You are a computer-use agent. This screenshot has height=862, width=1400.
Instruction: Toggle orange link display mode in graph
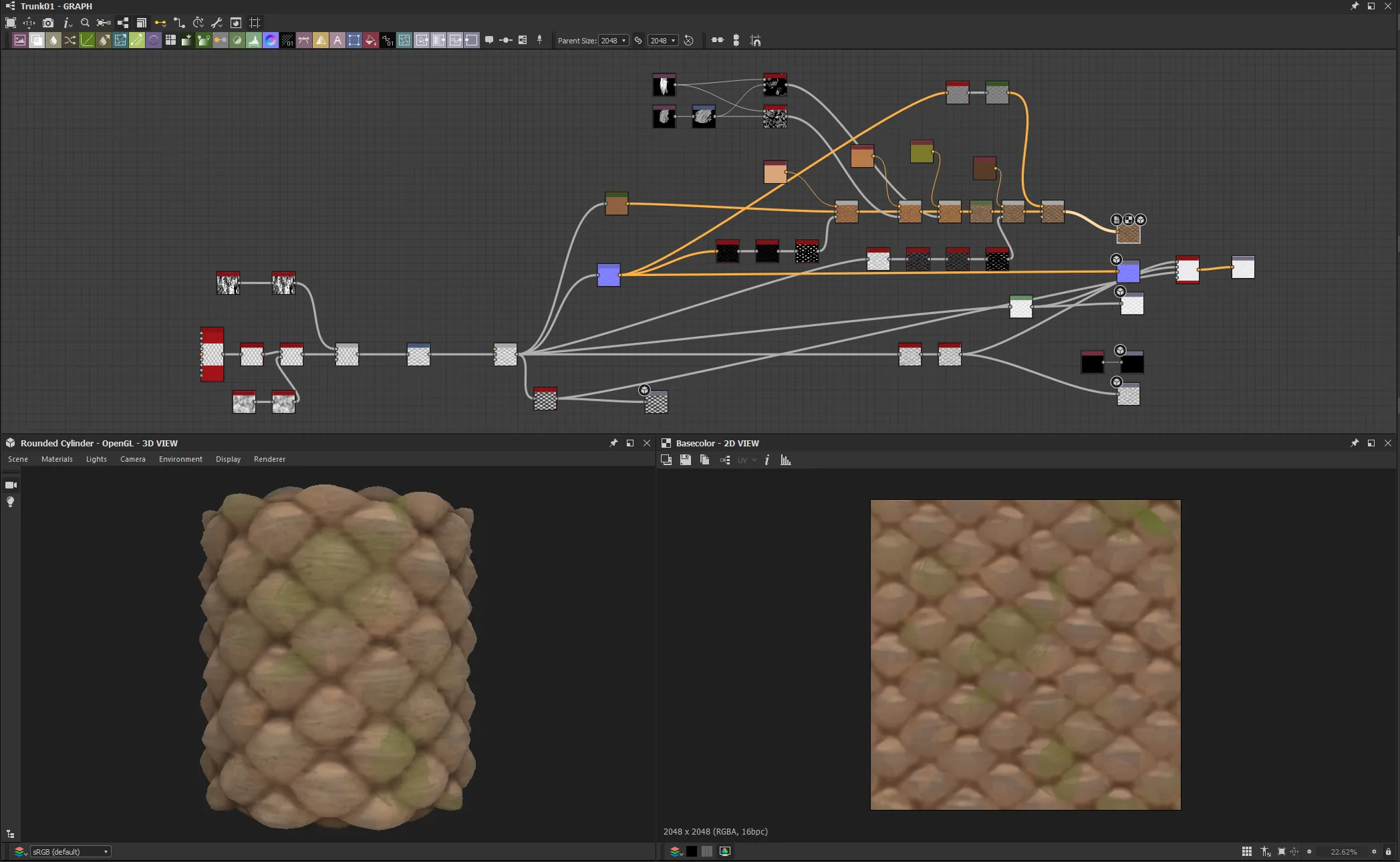pyautogui.click(x=160, y=23)
